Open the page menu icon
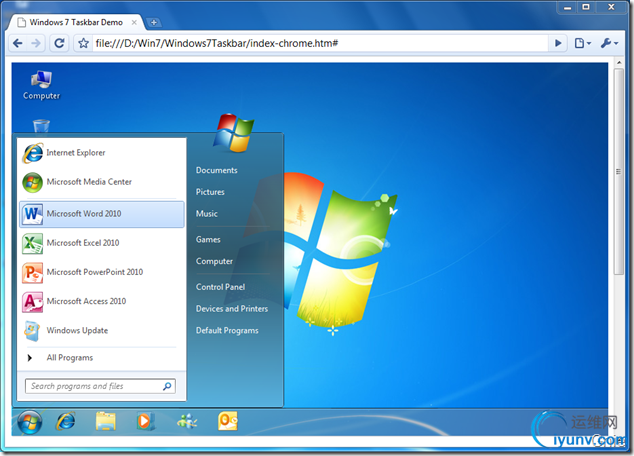Screen dimensions: 634x456 [583, 43]
